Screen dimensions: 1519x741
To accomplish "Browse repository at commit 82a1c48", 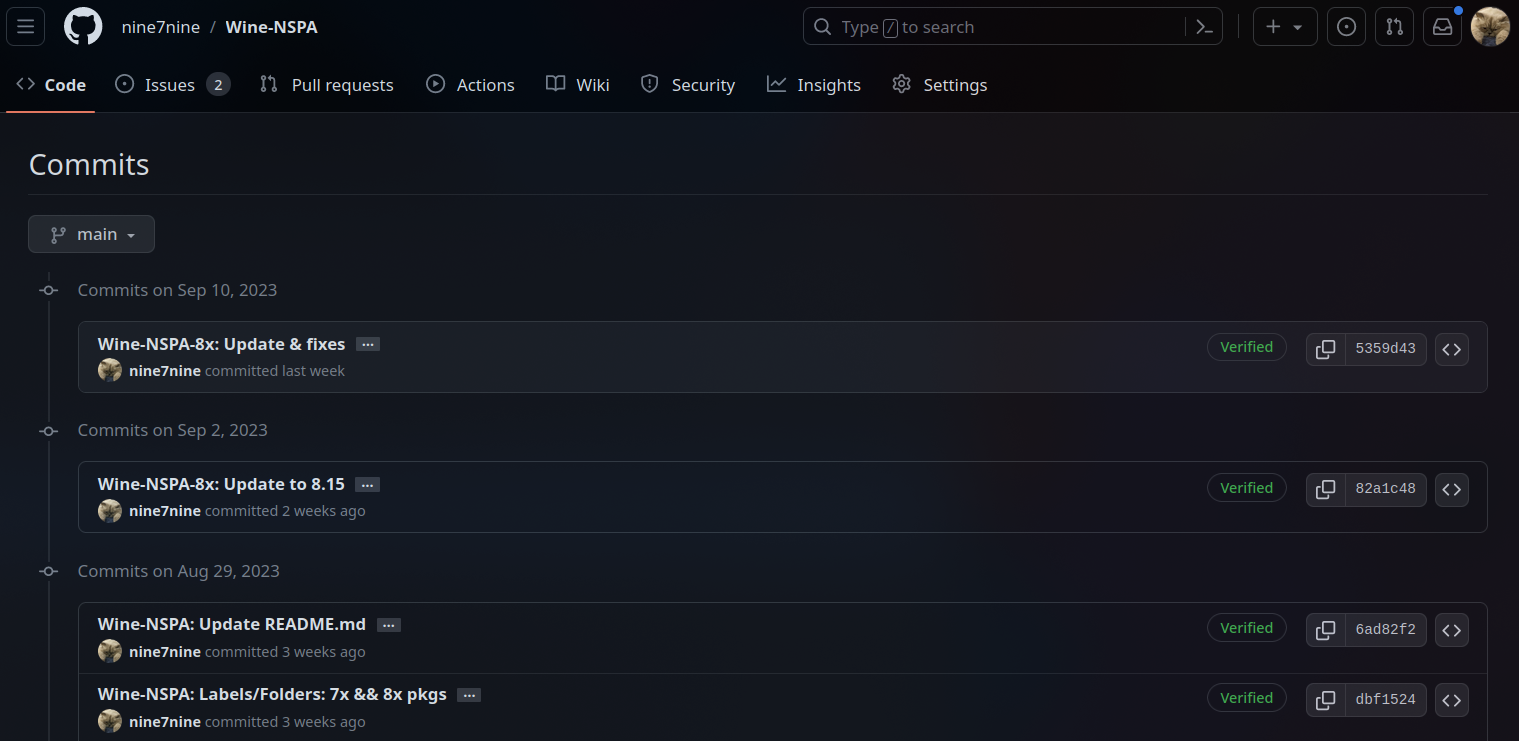I will click(x=1452, y=489).
